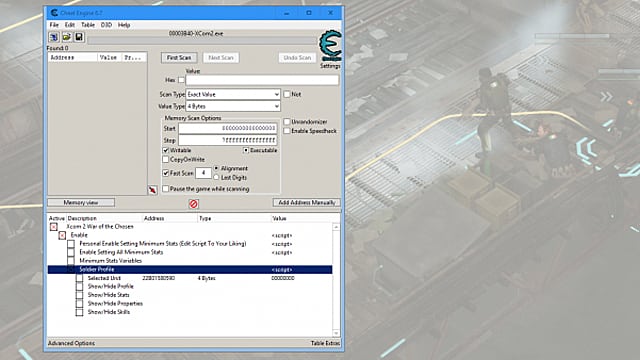Toggle the Not checkbox
The width and height of the screenshot is (640, 360).
(x=287, y=94)
